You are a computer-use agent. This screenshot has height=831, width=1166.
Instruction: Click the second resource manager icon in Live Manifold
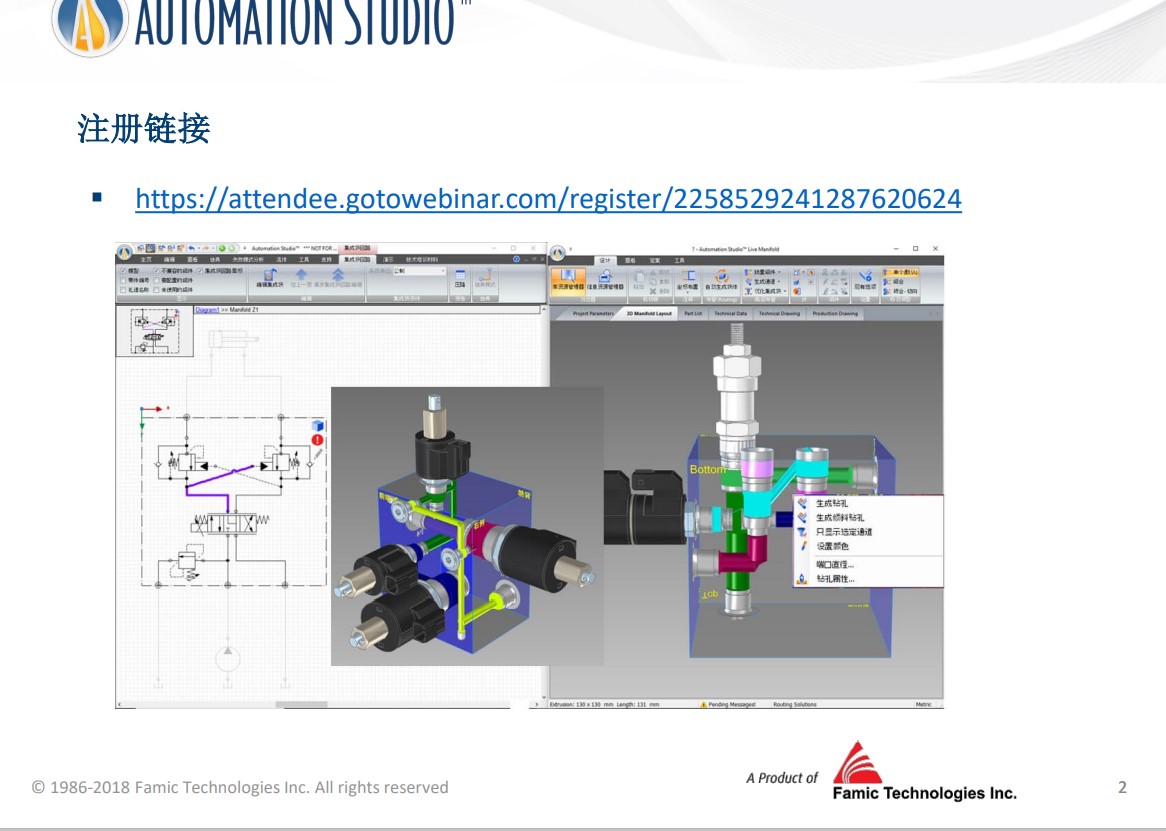pyautogui.click(x=605, y=276)
